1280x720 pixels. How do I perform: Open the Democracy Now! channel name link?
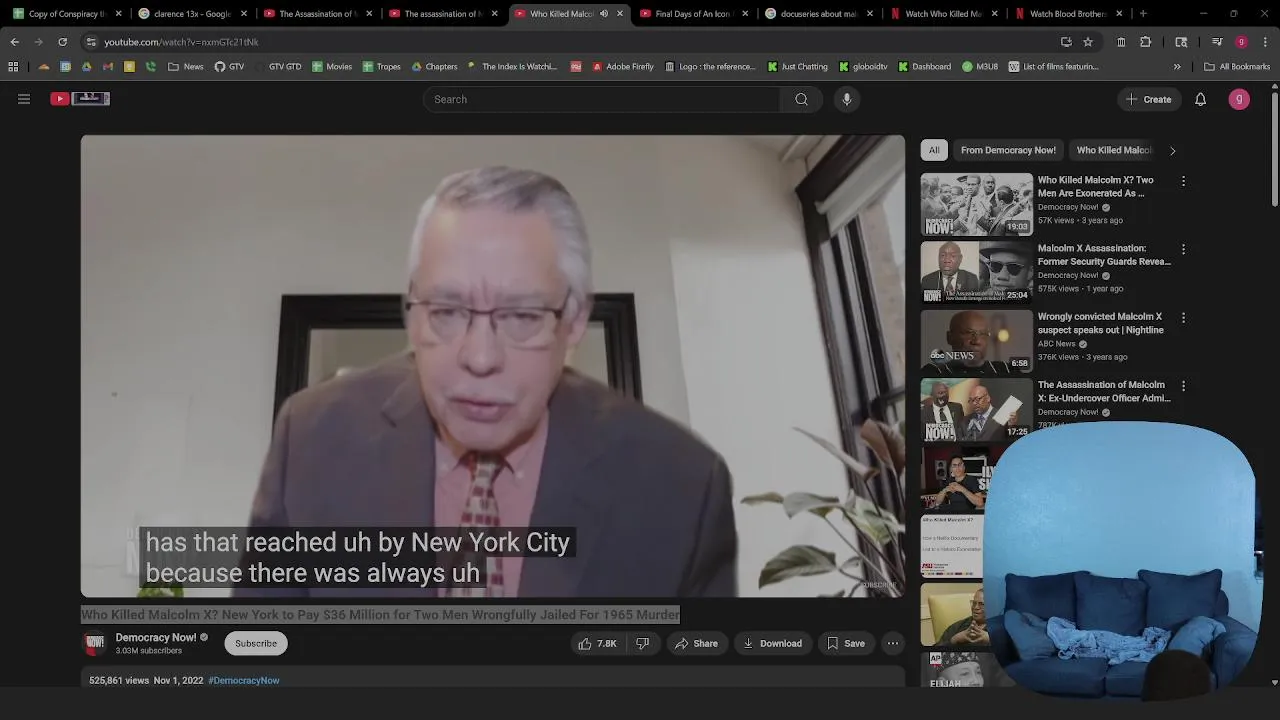click(156, 637)
